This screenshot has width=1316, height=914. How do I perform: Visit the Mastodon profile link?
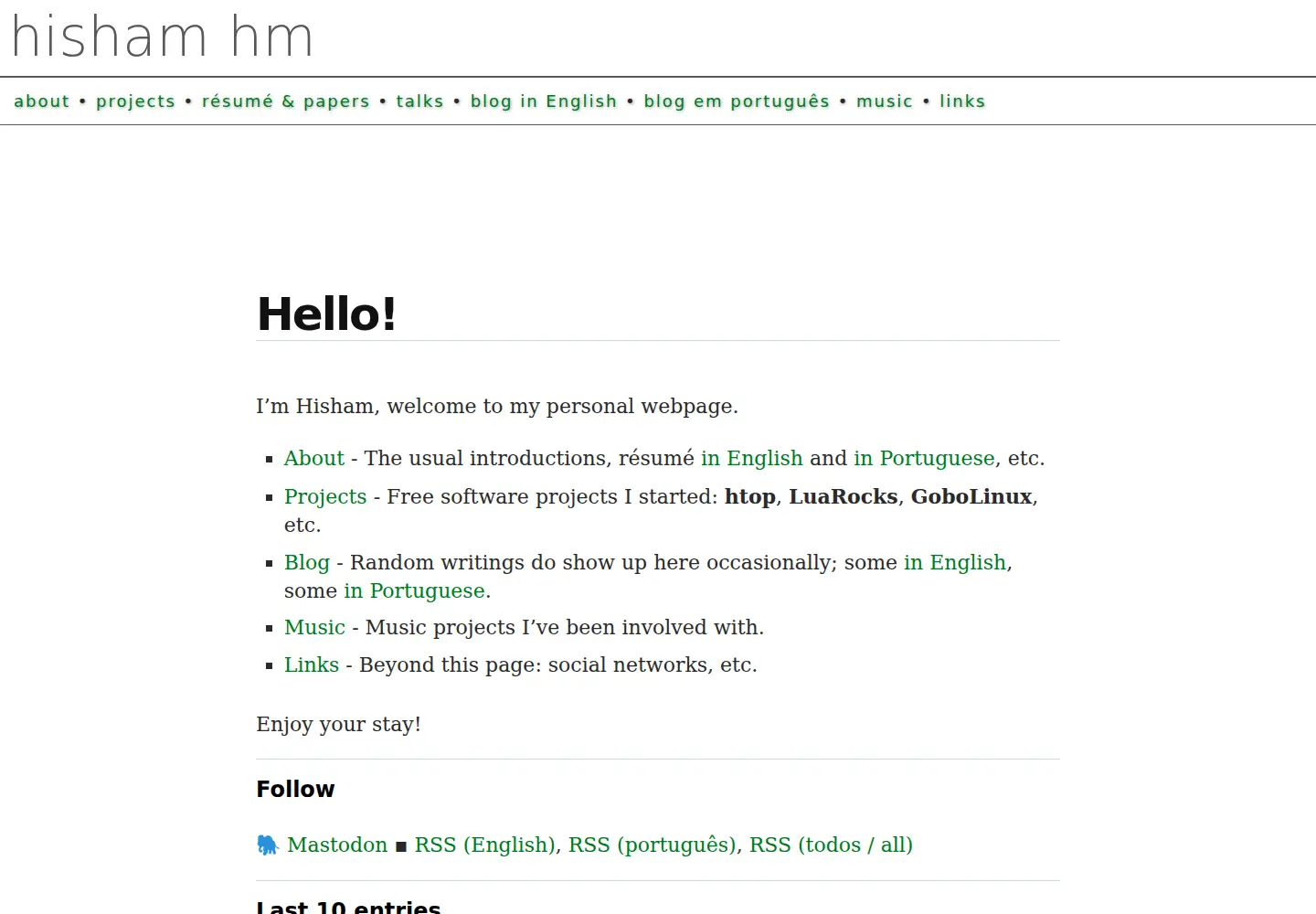point(337,845)
